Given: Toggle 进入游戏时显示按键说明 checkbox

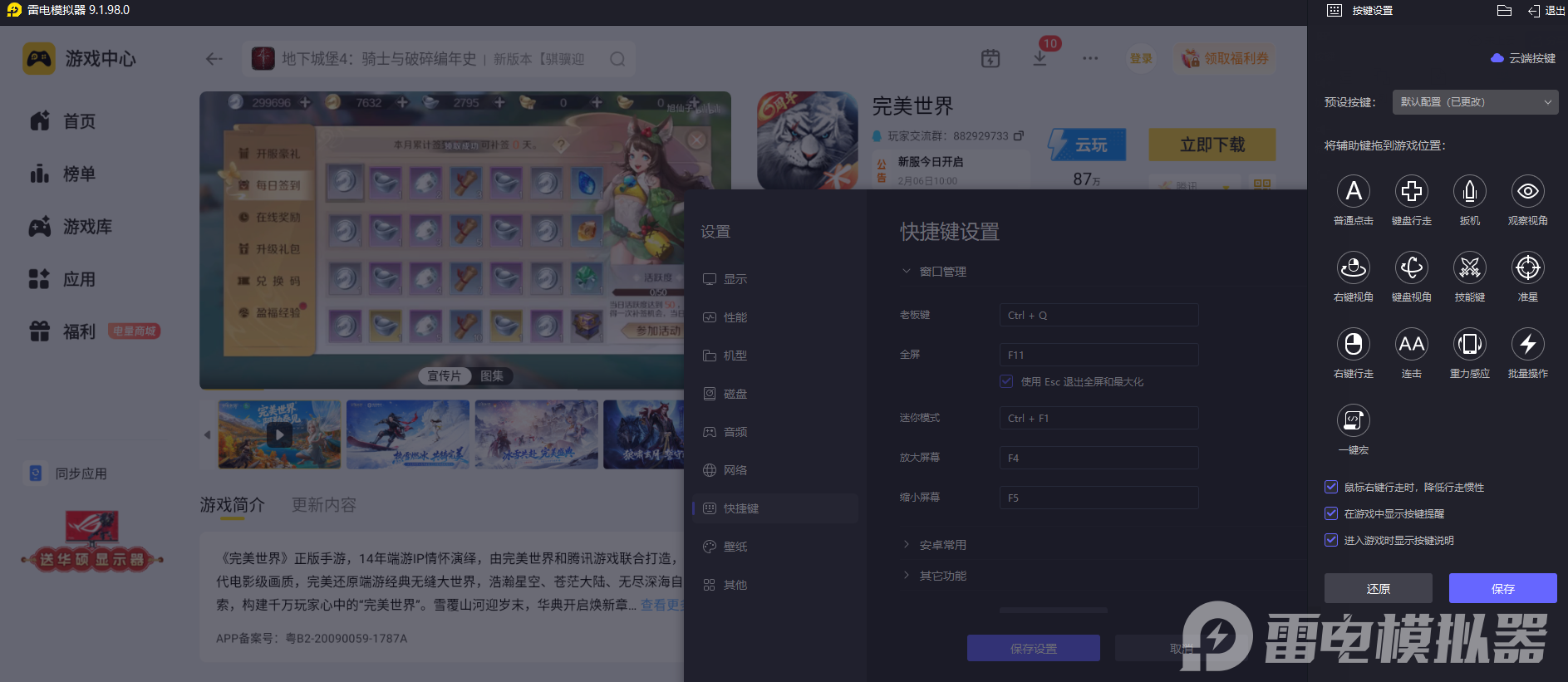Looking at the screenshot, I should (x=1331, y=540).
